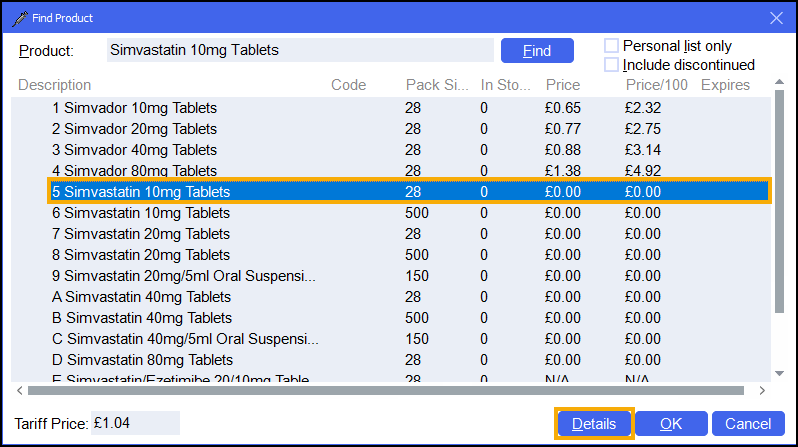Sort by Description column header
This screenshot has width=798, height=447.
point(55,85)
